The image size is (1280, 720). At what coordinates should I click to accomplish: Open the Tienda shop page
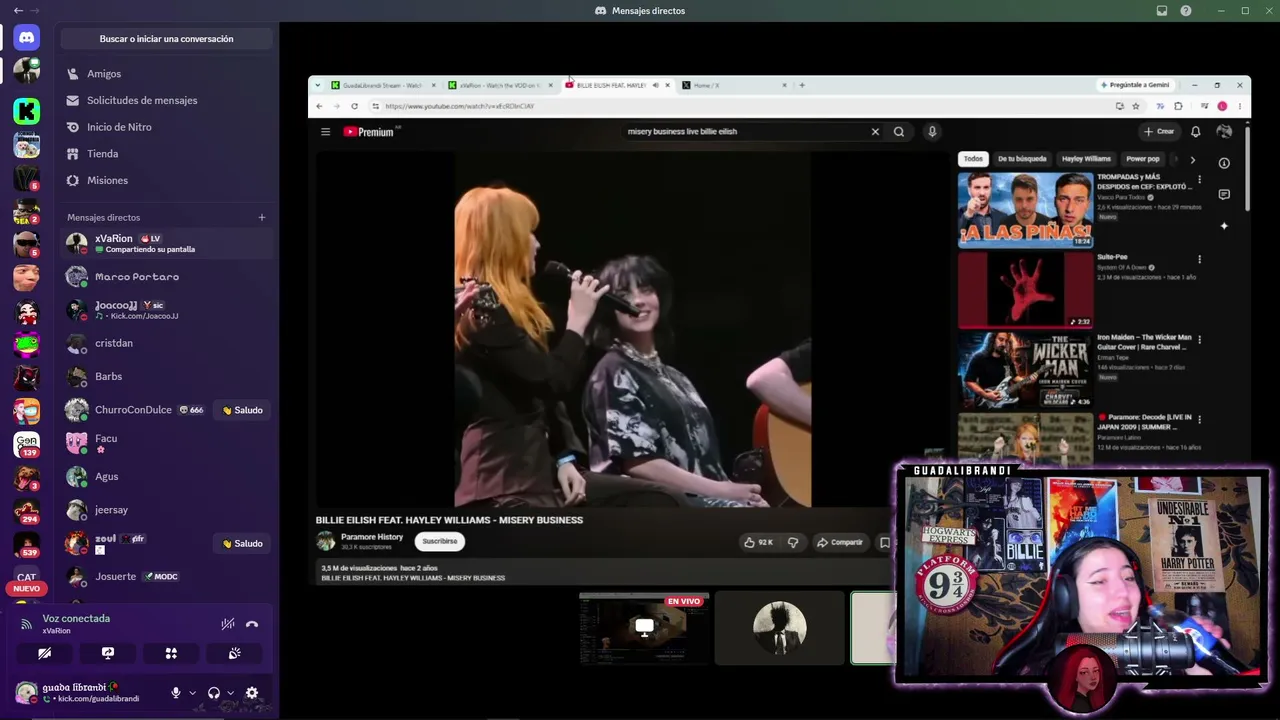tap(166, 154)
